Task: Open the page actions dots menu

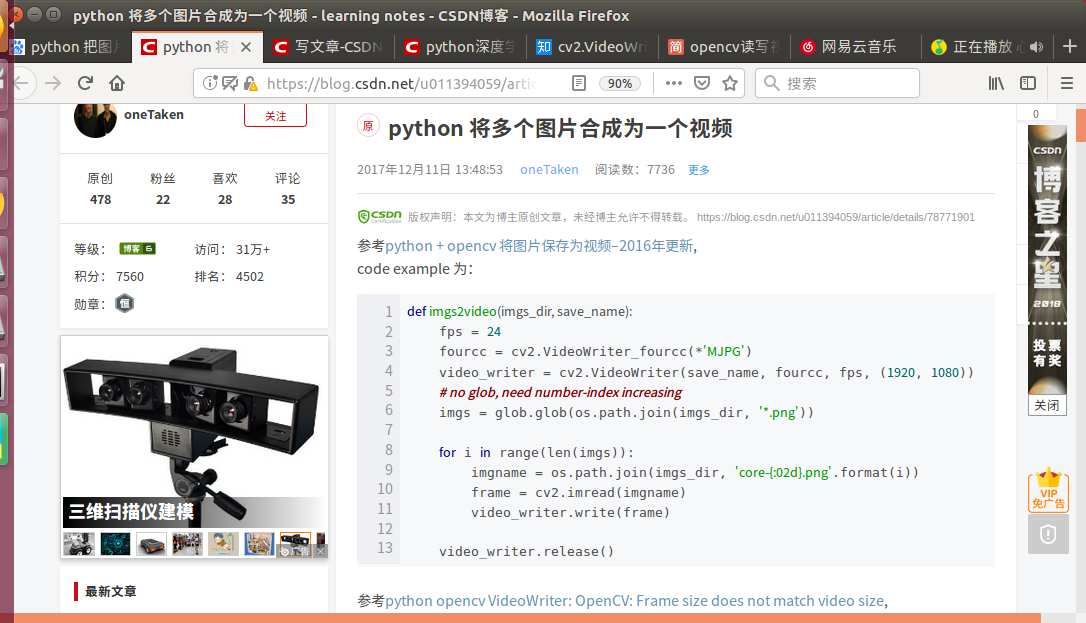Action: (673, 84)
